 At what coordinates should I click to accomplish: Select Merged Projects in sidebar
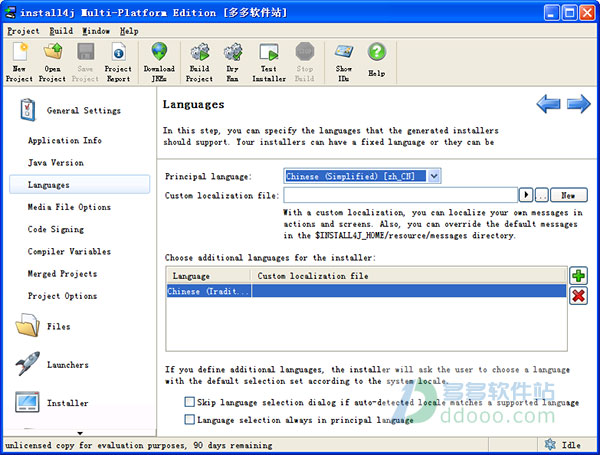point(62,274)
